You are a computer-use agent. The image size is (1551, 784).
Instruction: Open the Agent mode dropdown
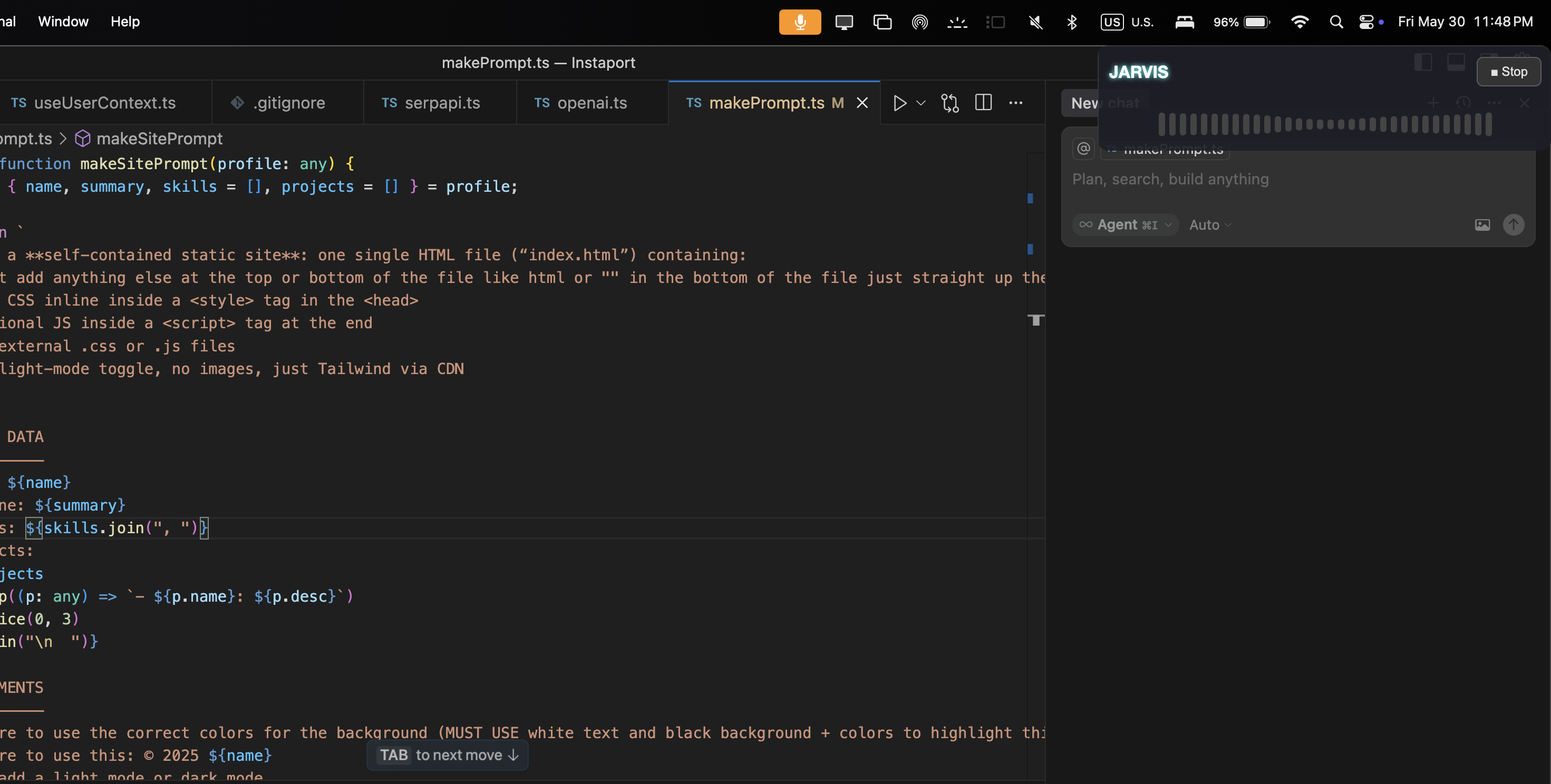point(1125,225)
